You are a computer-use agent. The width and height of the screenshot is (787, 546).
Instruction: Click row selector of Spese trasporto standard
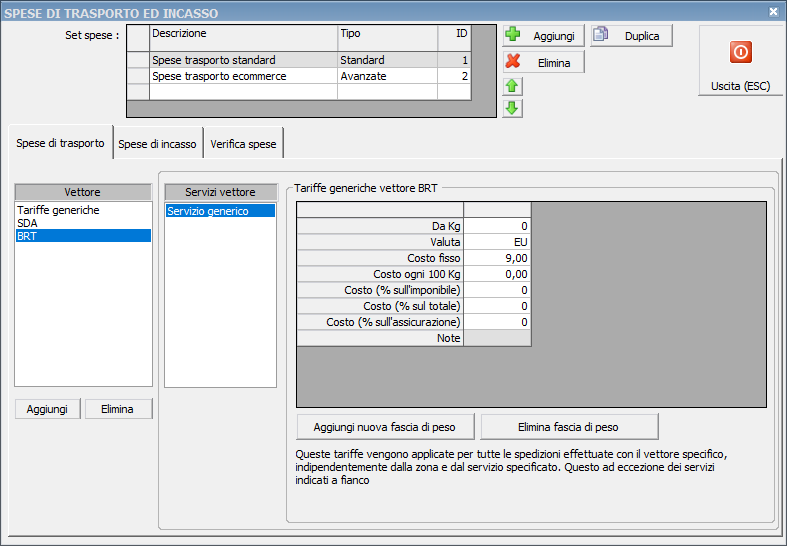[x=138, y=60]
